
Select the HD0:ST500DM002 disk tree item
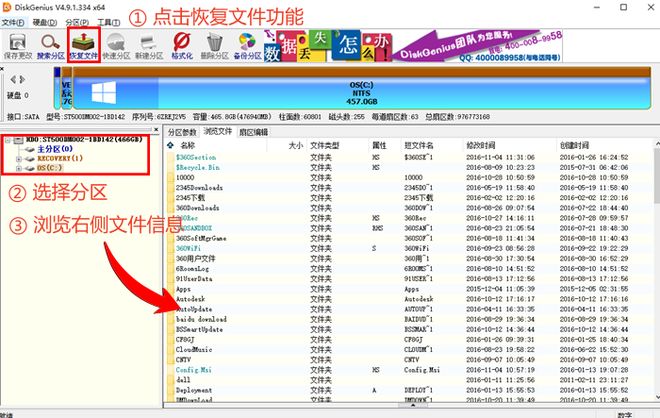[84, 139]
